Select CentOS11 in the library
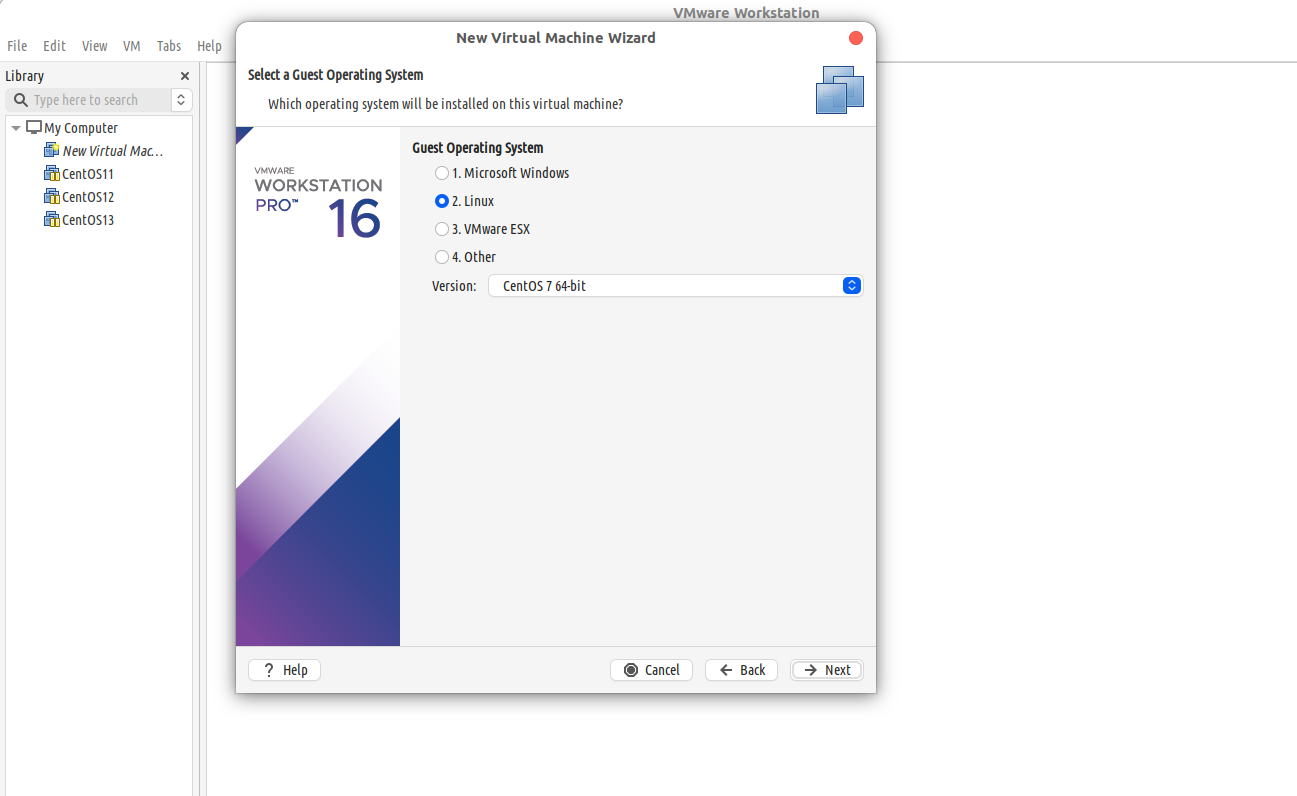 [88, 174]
